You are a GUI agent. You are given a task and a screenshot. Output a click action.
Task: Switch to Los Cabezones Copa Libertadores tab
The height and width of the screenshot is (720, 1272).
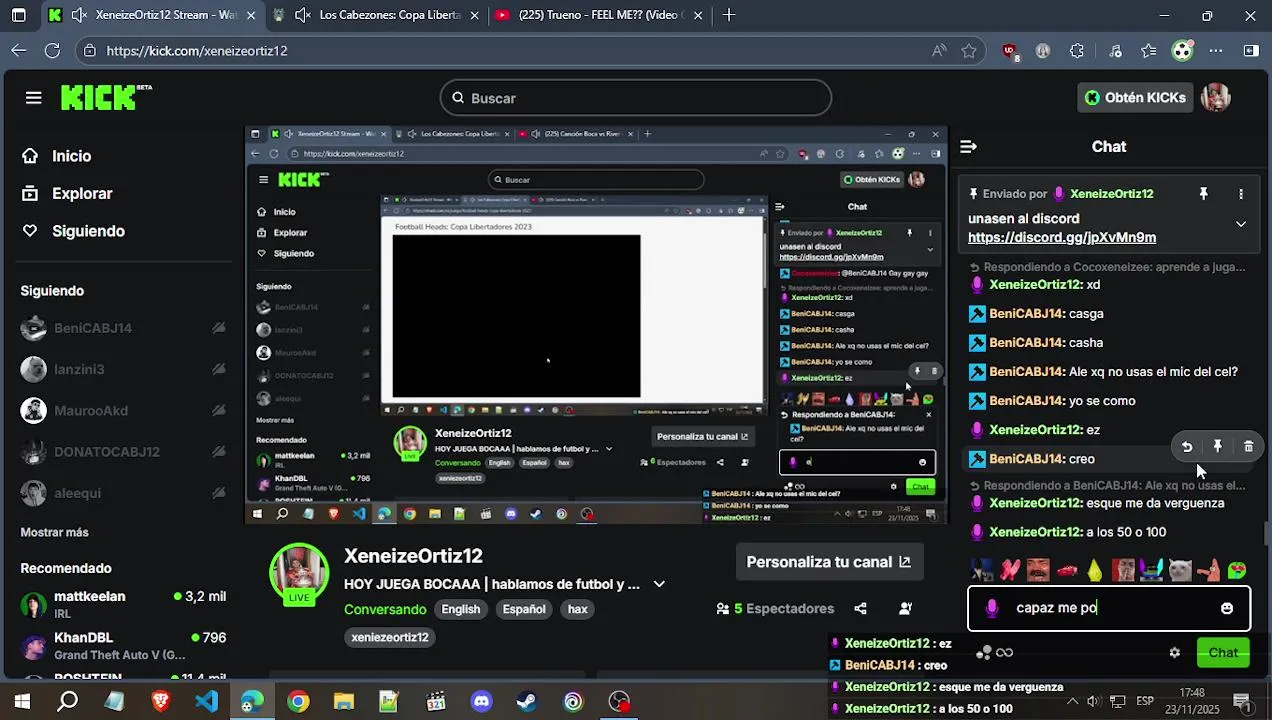click(x=376, y=15)
